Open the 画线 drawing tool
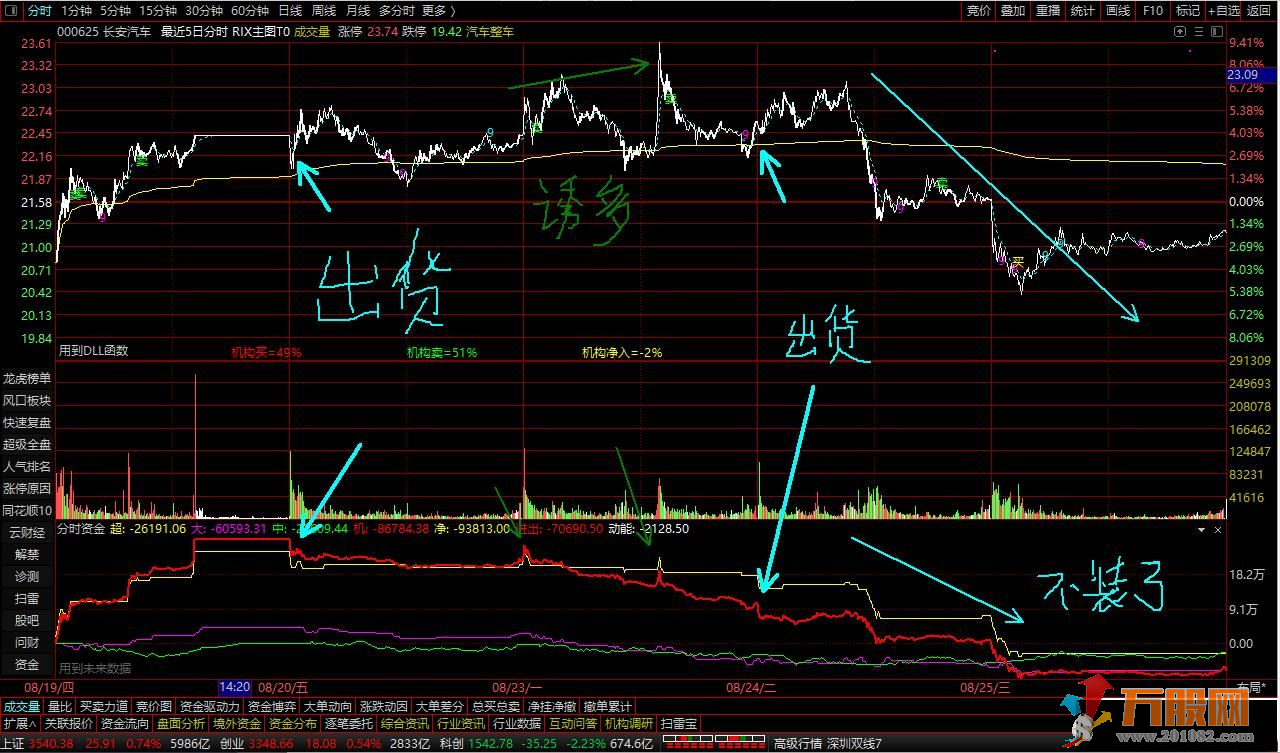The width and height of the screenshot is (1280, 753). pyautogui.click(x=1118, y=11)
